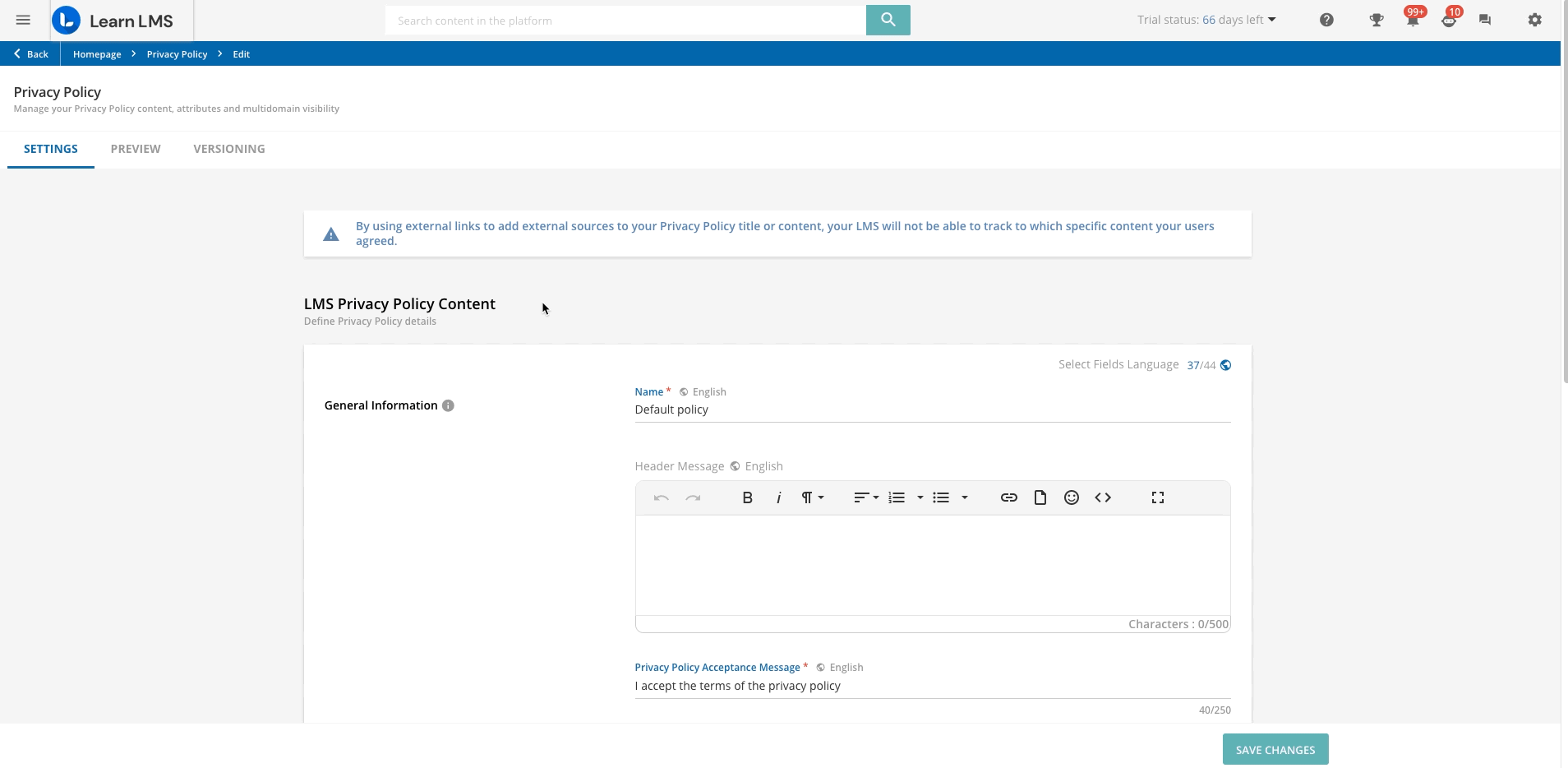
Task: Expand editor to fullscreen
Action: point(1157,497)
